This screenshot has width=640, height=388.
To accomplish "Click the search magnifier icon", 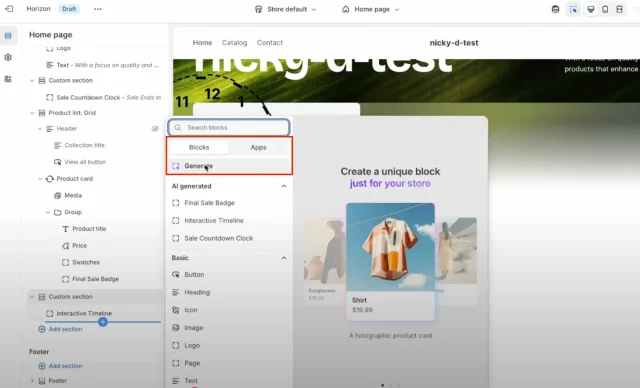I will tap(178, 128).
